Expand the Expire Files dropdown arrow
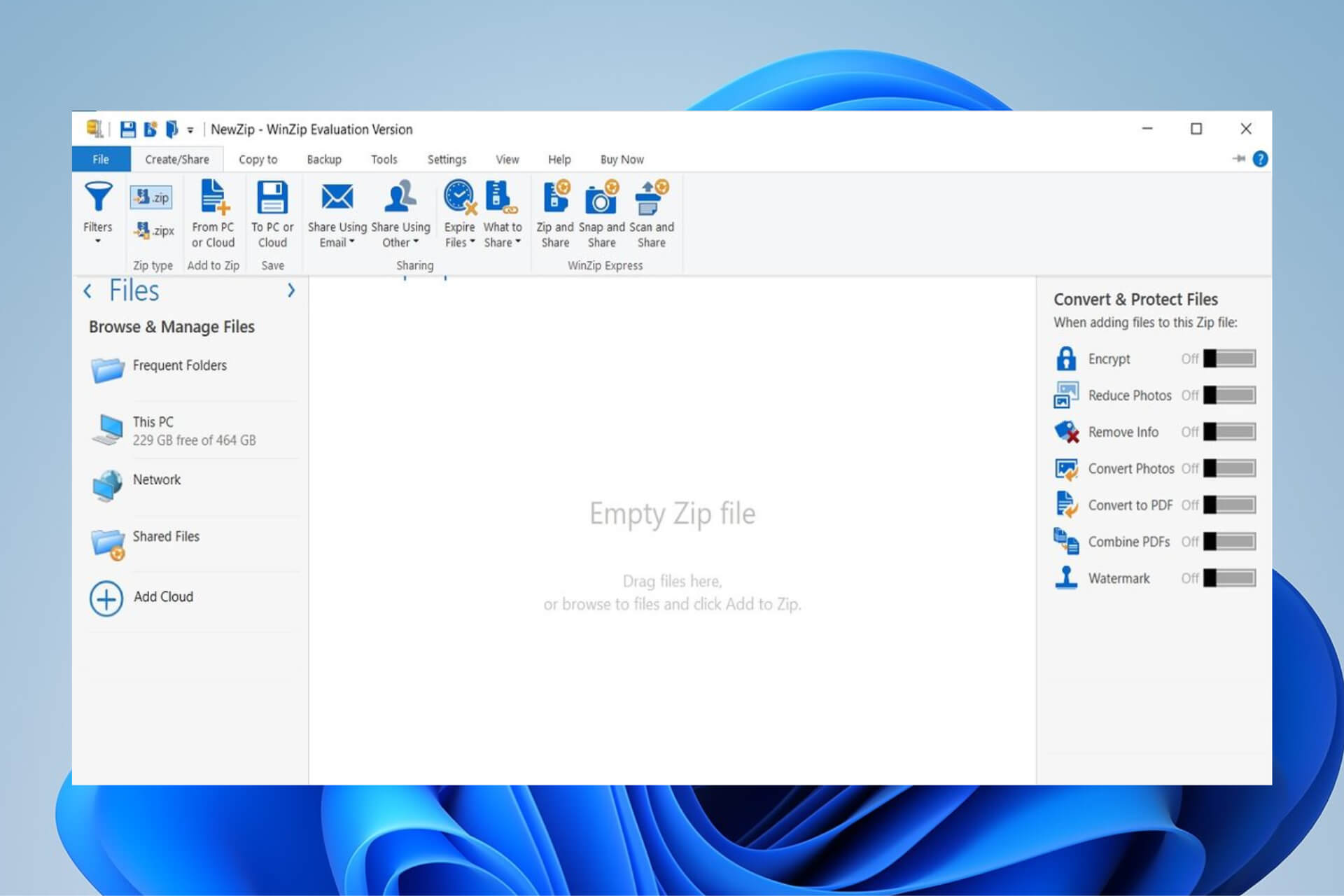Image resolution: width=1344 pixels, height=896 pixels. (472, 241)
